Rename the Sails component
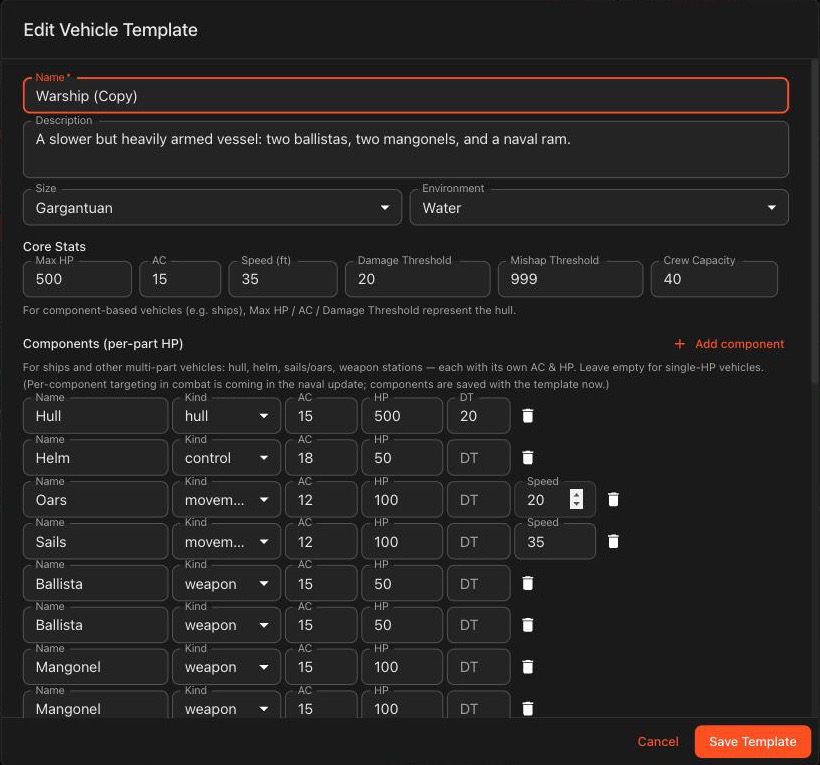Image resolution: width=820 pixels, height=765 pixels. pos(95,541)
